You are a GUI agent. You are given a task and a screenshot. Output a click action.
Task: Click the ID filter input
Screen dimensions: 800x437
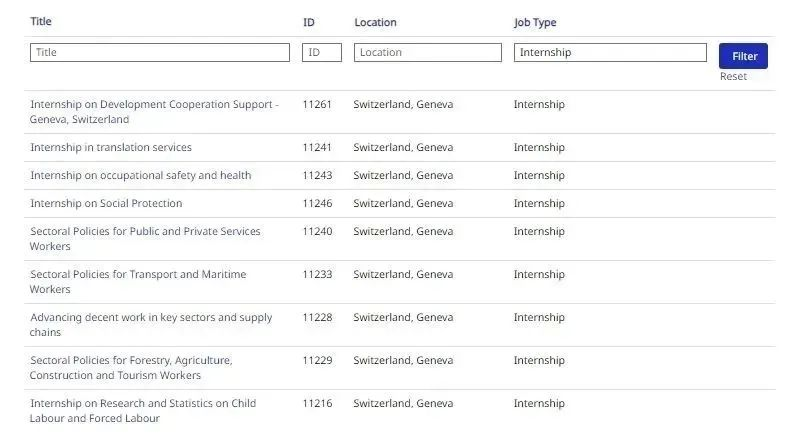[x=322, y=52]
